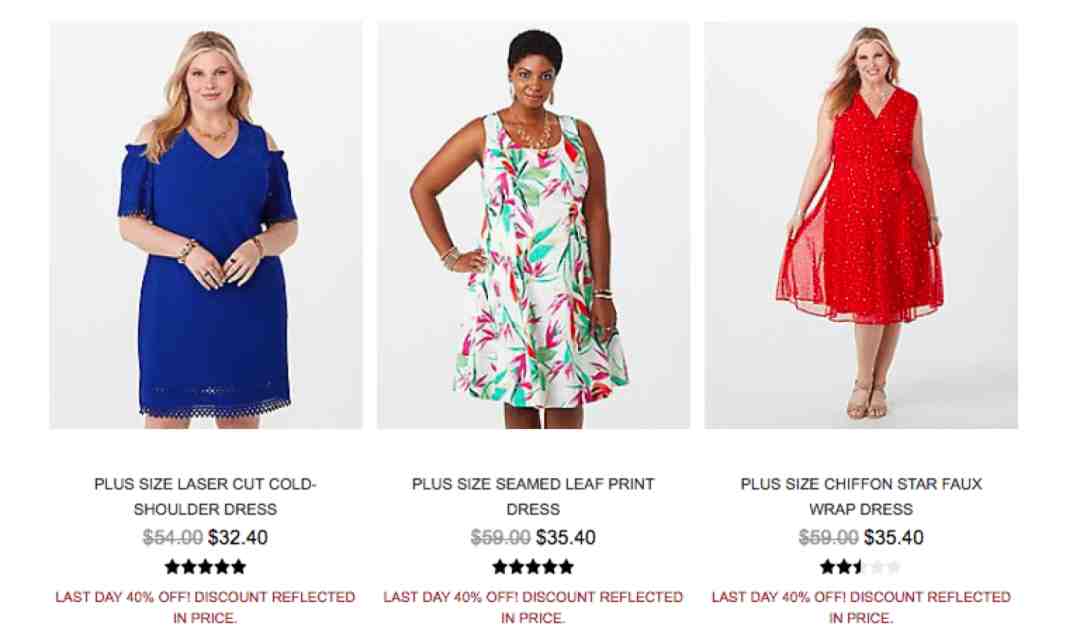Click the $35.40 price of the leaf print dress

pos(565,537)
